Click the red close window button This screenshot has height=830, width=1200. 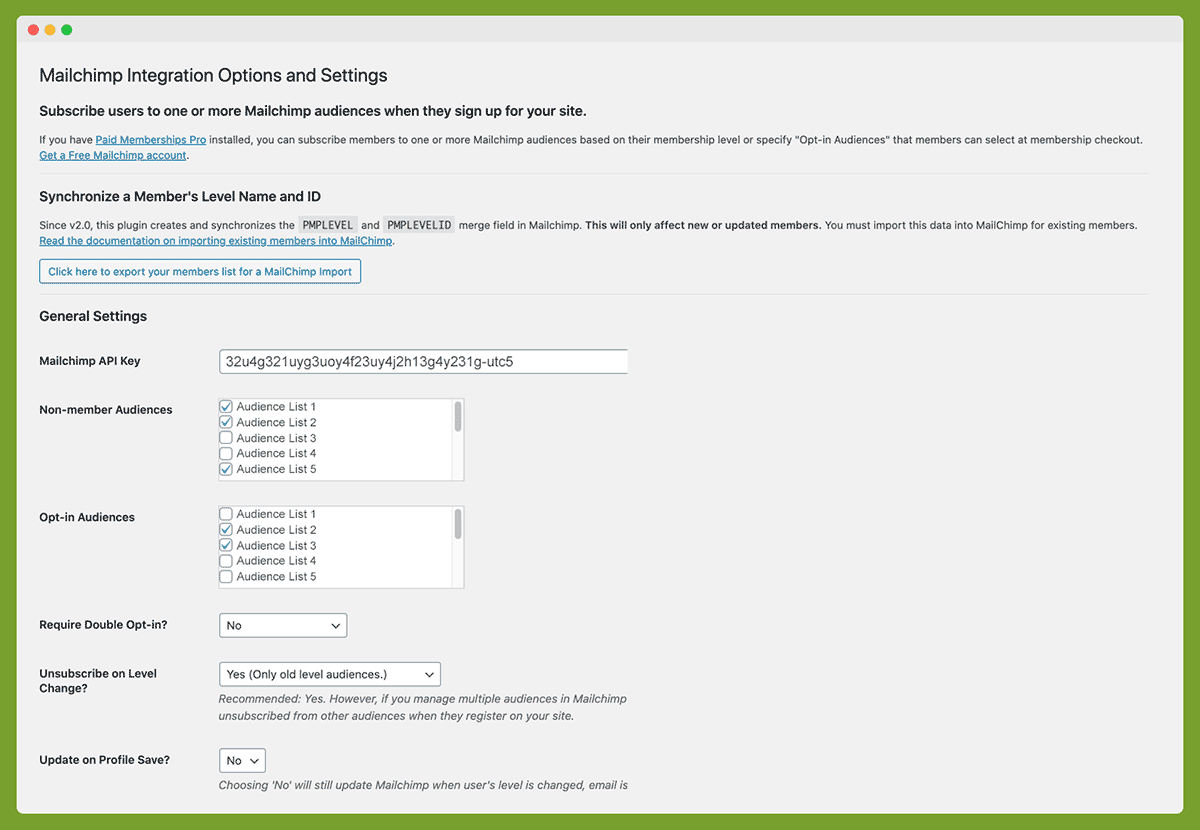click(x=33, y=30)
